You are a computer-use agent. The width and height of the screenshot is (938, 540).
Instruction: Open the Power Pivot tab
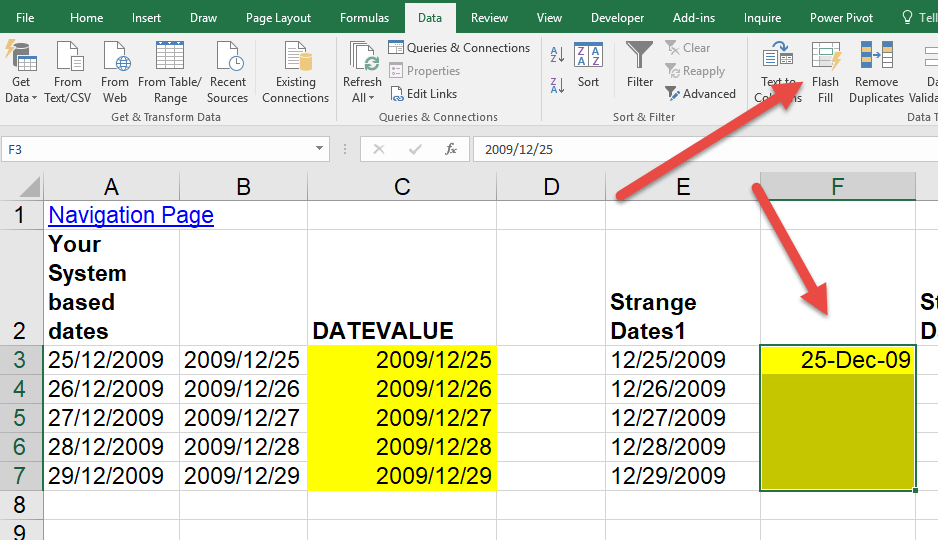(x=841, y=18)
